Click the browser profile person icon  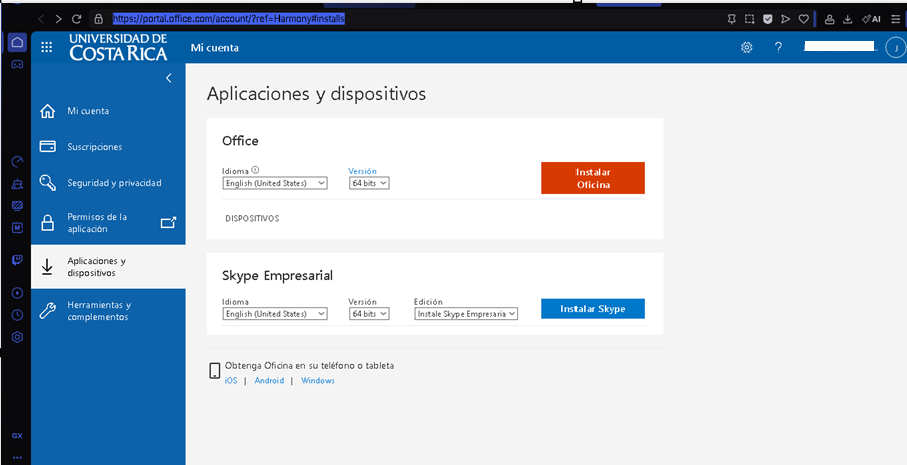[829, 19]
